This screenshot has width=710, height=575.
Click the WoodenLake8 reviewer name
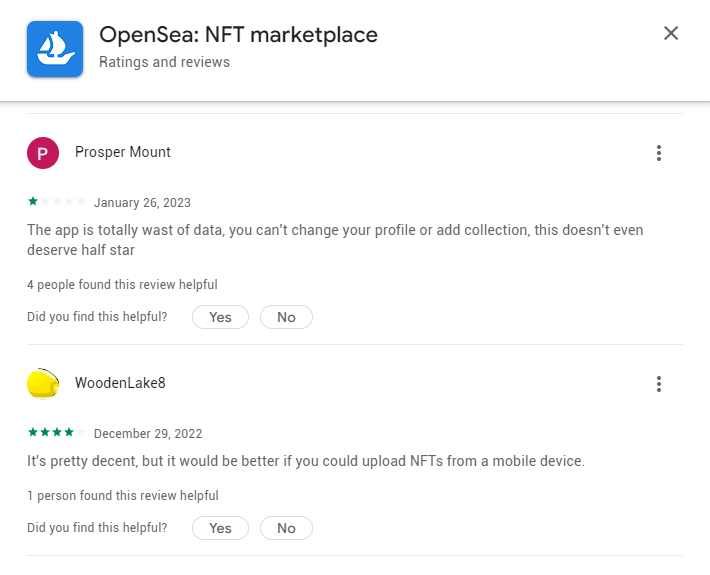coord(120,383)
